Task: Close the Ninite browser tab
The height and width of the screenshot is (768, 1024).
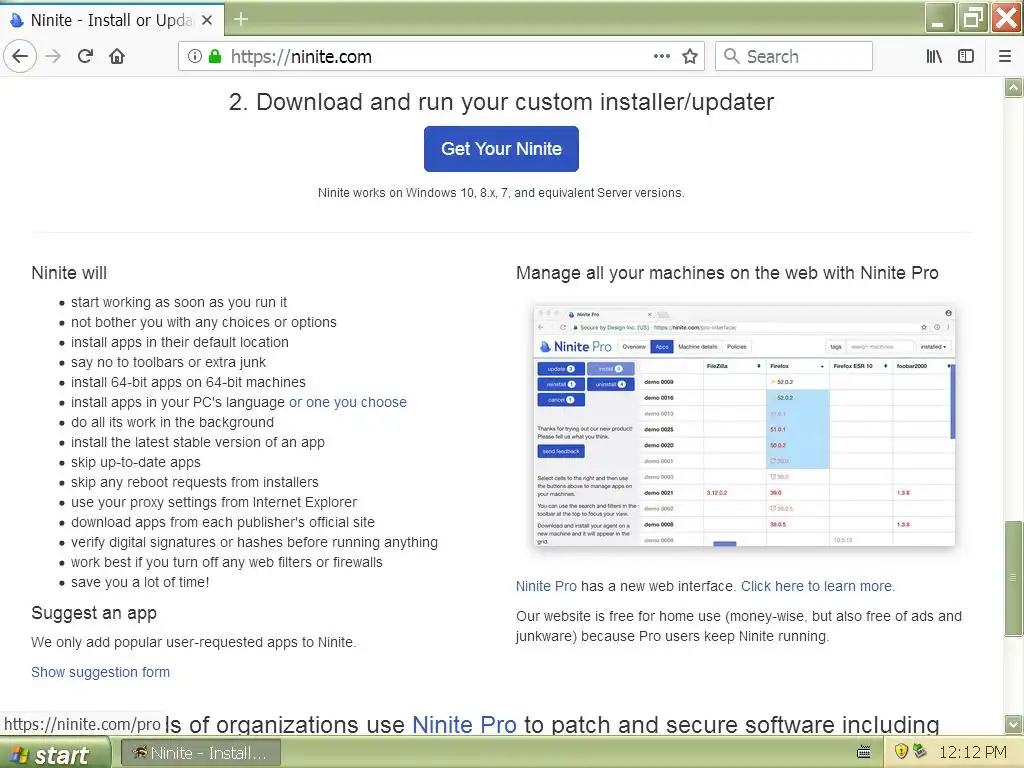Action: 207,20
